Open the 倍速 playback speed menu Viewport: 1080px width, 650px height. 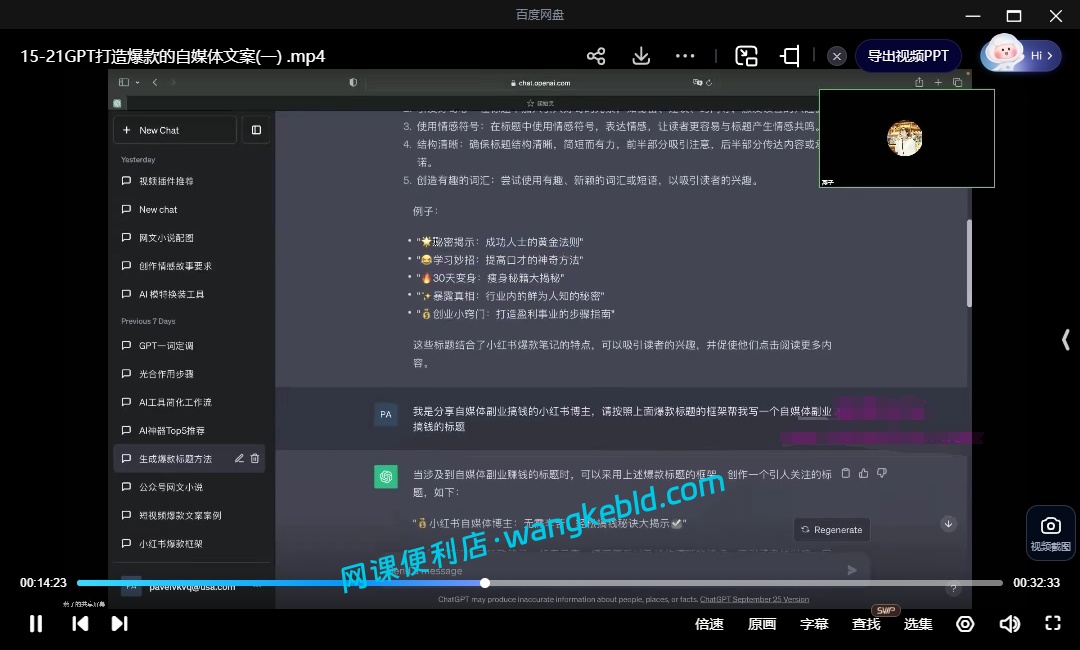(709, 624)
